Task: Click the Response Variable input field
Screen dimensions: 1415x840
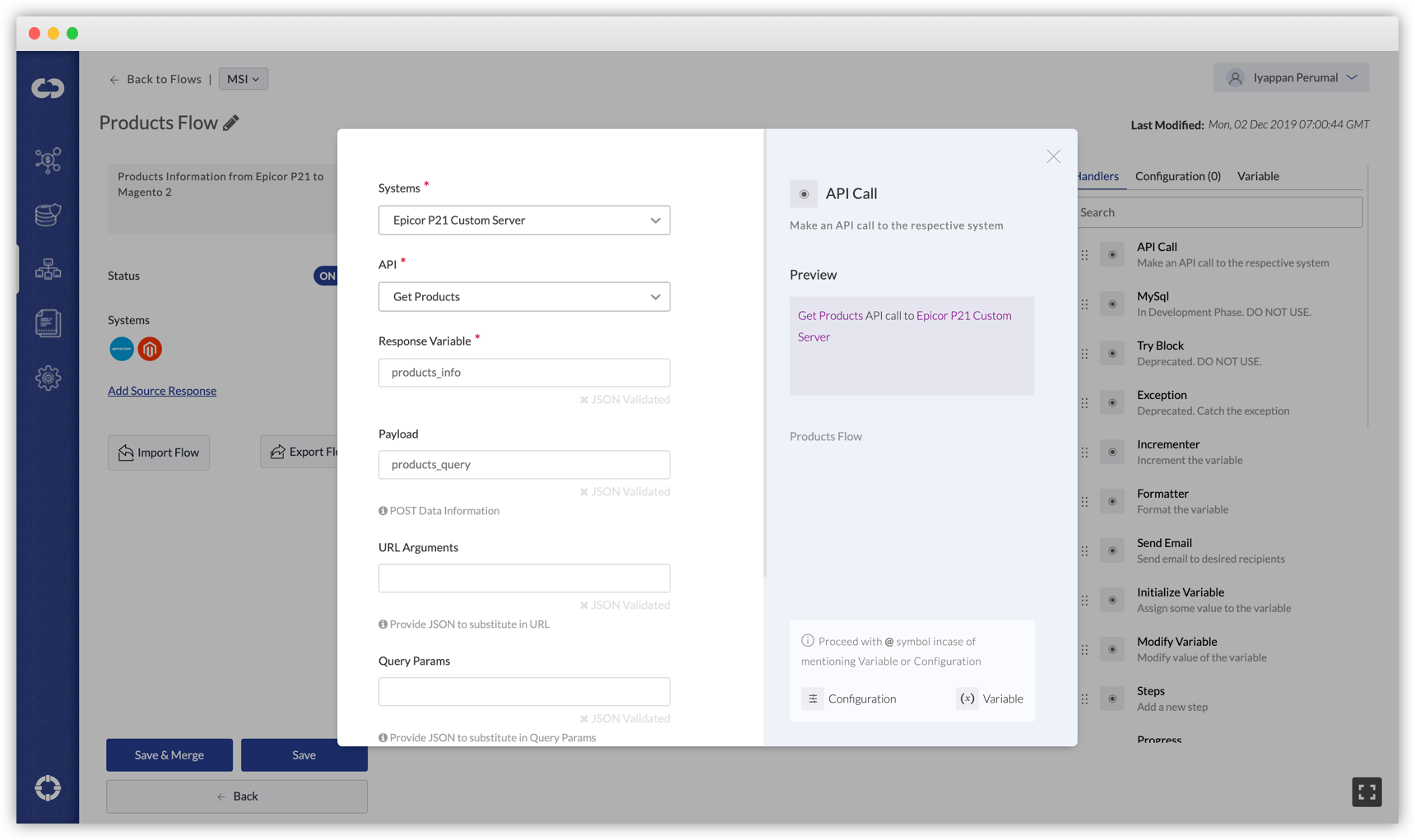Action: coord(524,373)
